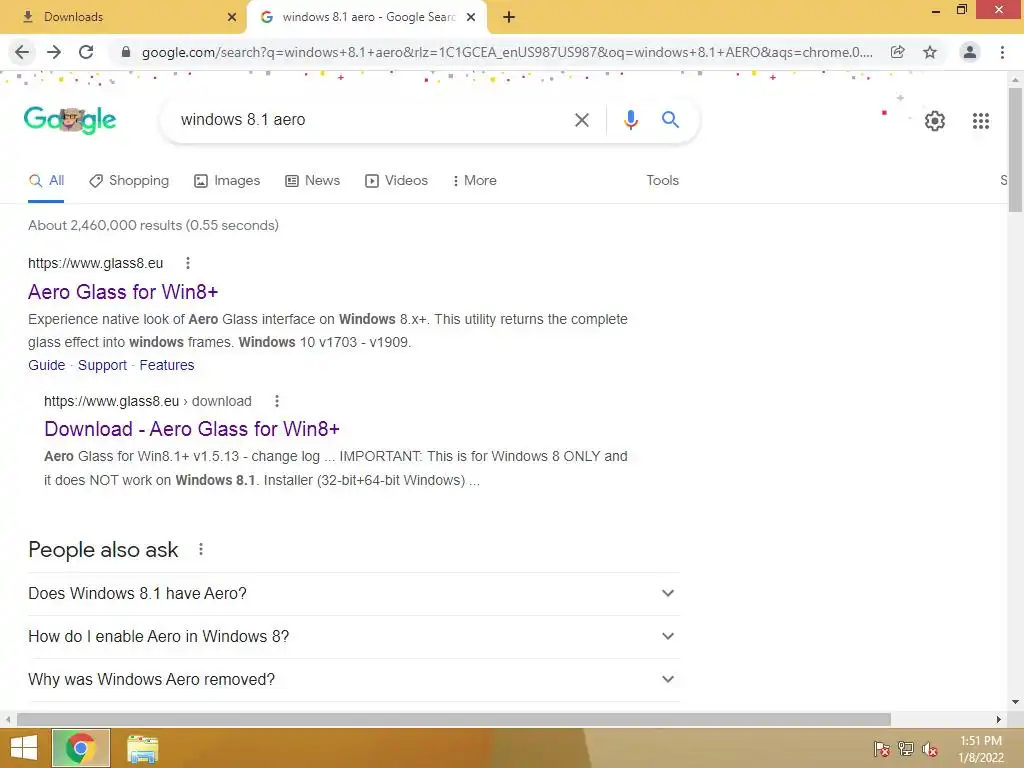The image size is (1024, 768).
Task: Expand 'Why was Windows Aero removed?'
Action: (x=354, y=680)
